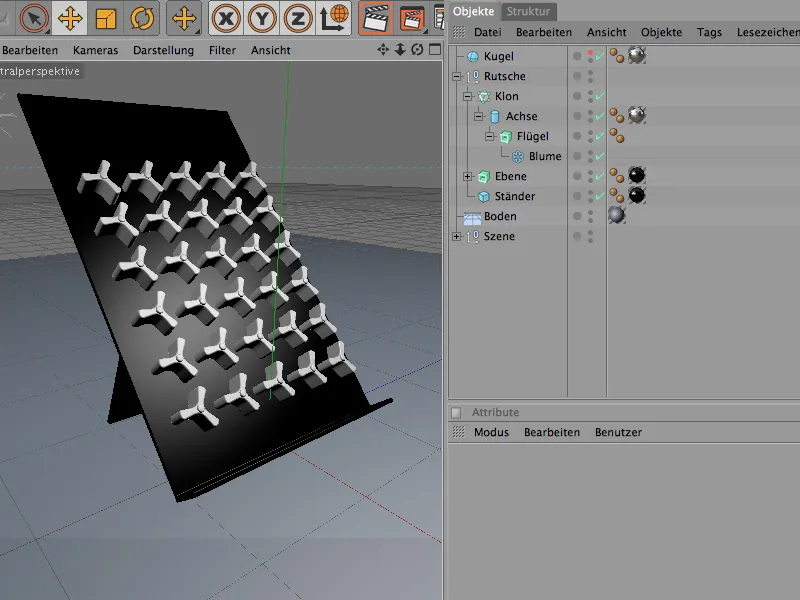The image size is (800, 600).
Task: Click the black material tag on Ebene
Action: (636, 176)
